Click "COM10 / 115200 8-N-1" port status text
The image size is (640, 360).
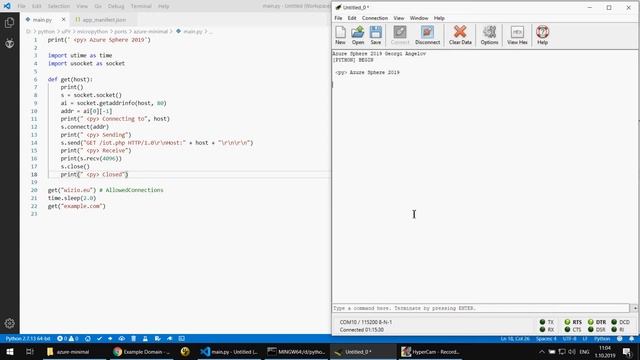pyautogui.click(x=365, y=322)
